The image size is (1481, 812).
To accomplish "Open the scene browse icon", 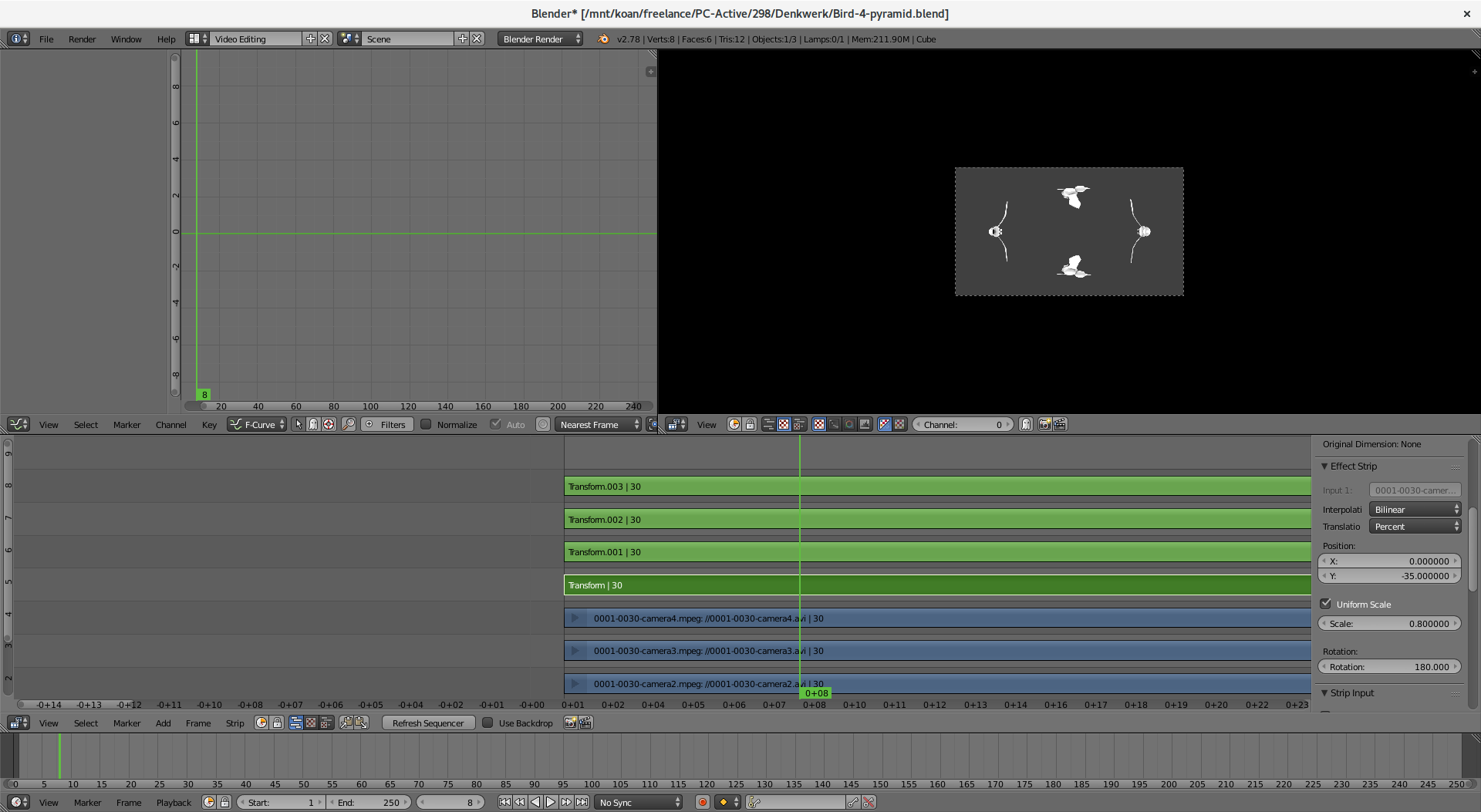I will (x=349, y=39).
